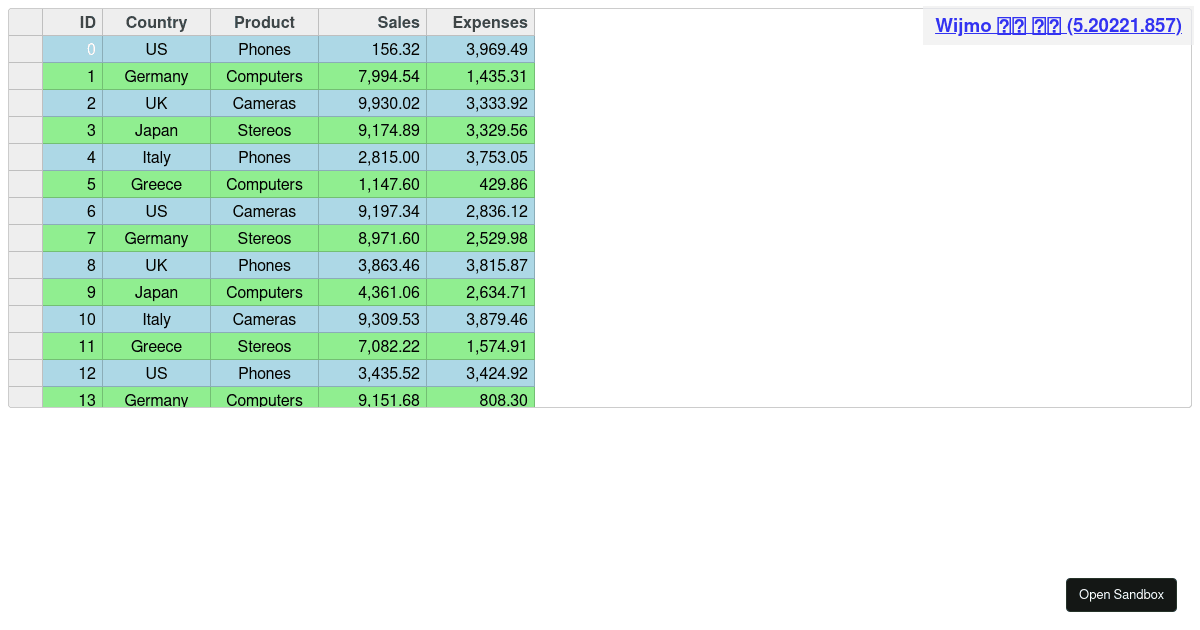Click the Cameras cell in row 2
The height and width of the screenshot is (630, 1200).
tap(264, 103)
